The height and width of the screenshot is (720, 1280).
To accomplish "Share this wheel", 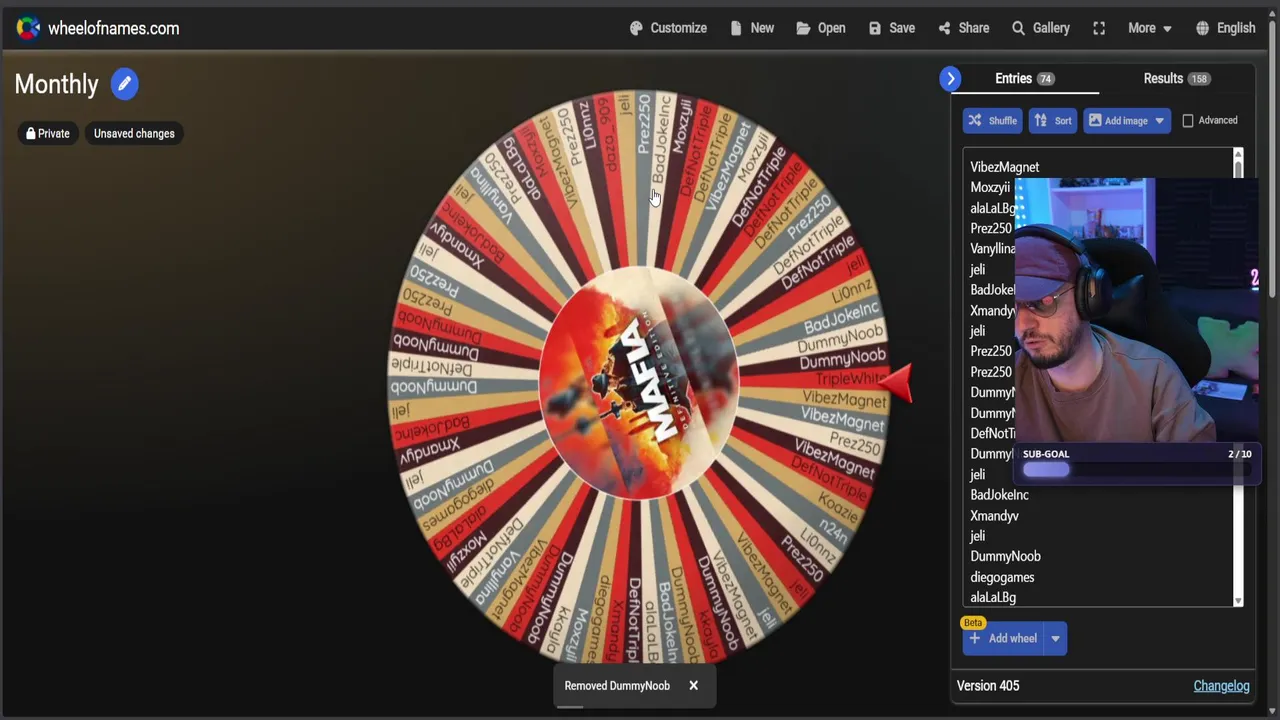I will pyautogui.click(x=964, y=28).
